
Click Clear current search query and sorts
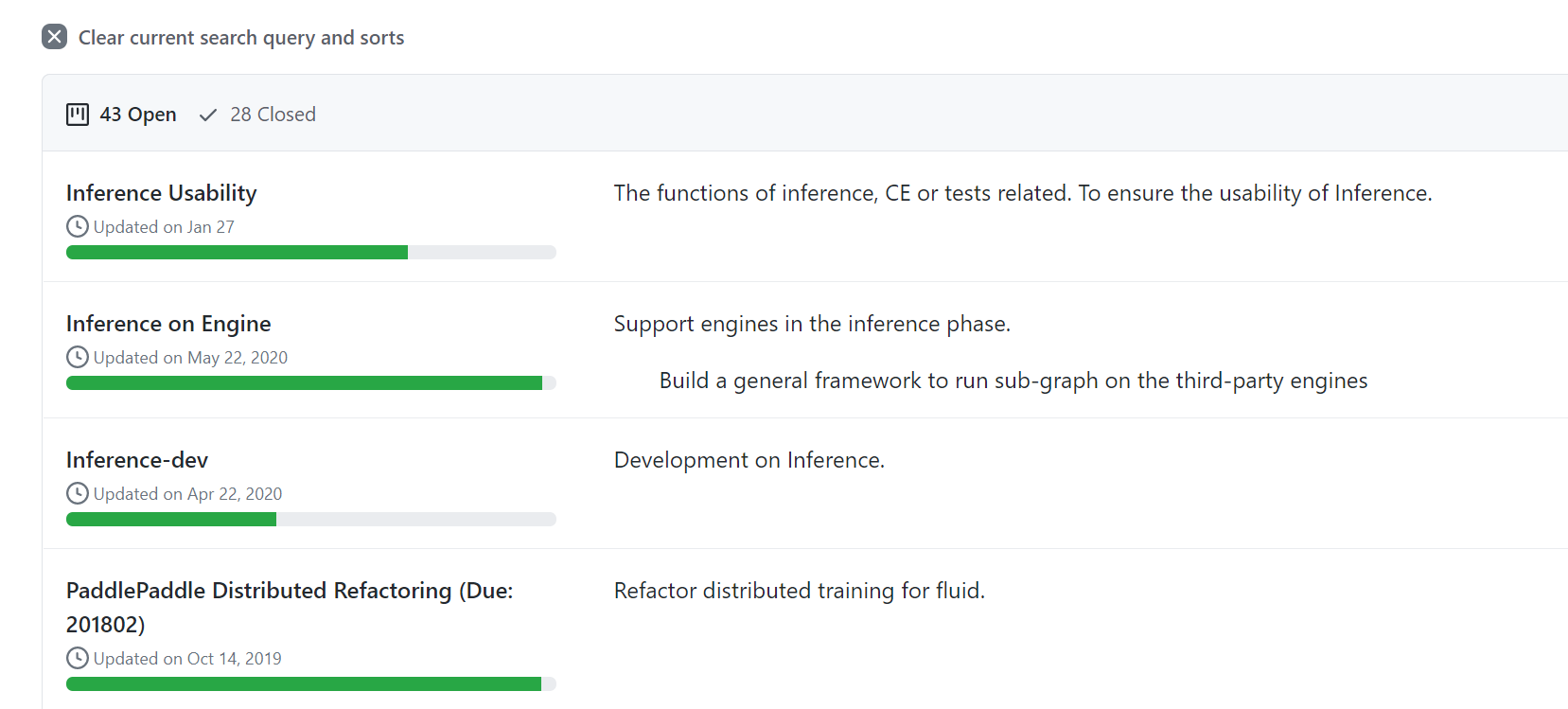[241, 38]
